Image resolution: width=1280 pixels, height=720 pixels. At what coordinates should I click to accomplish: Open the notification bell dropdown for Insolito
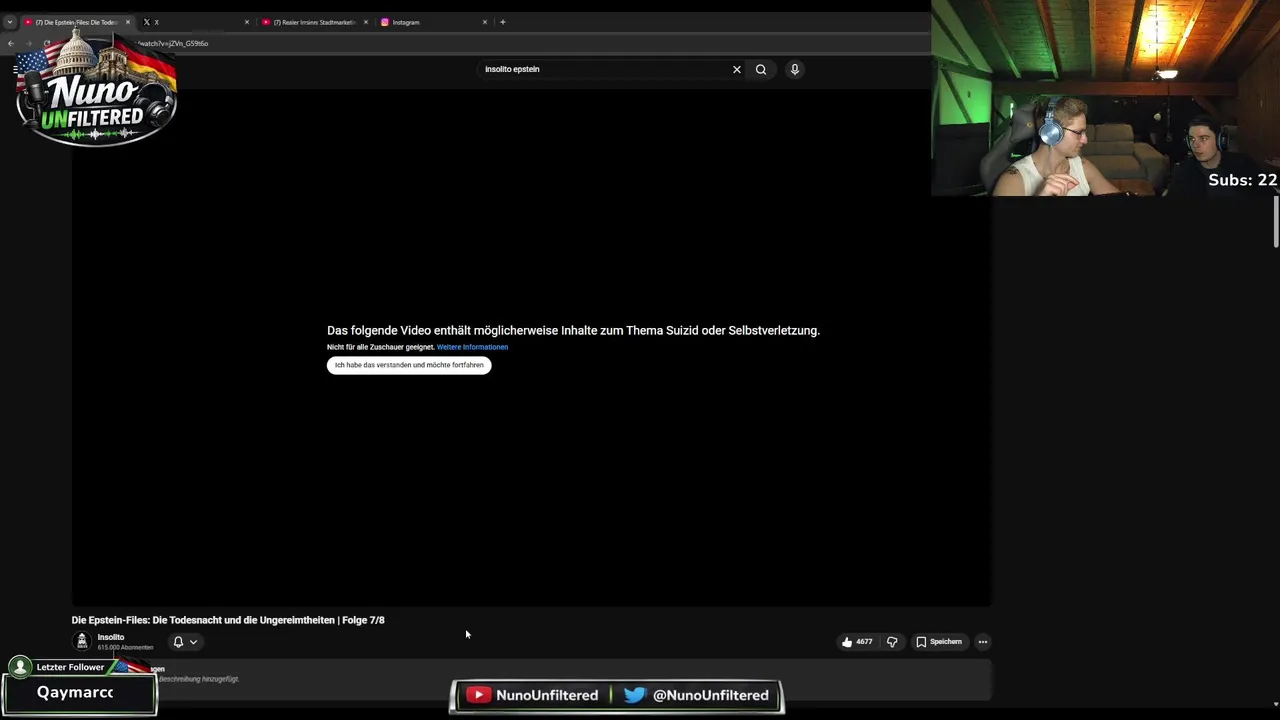(185, 642)
